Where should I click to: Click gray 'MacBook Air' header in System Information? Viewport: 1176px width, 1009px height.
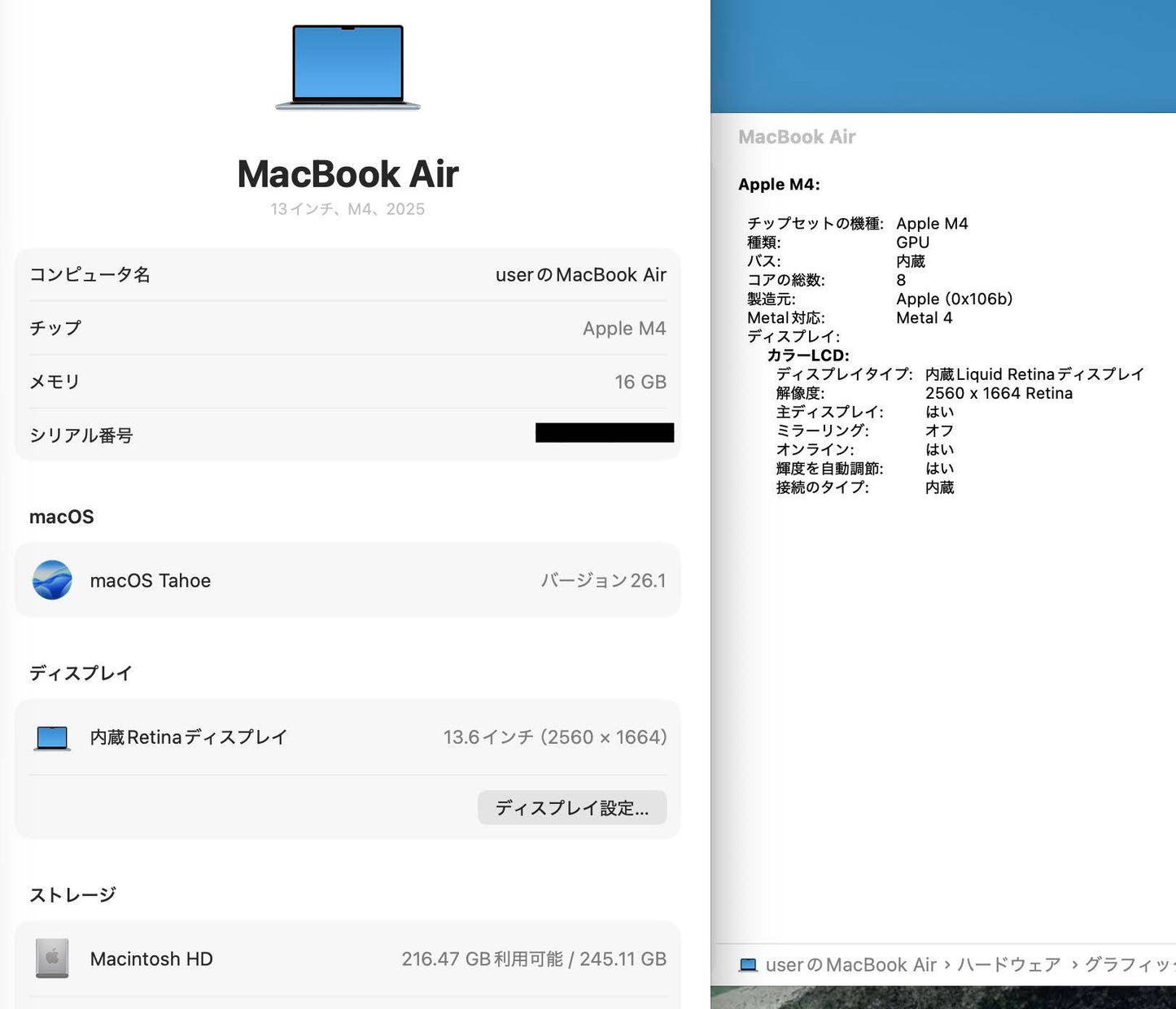pos(797,137)
